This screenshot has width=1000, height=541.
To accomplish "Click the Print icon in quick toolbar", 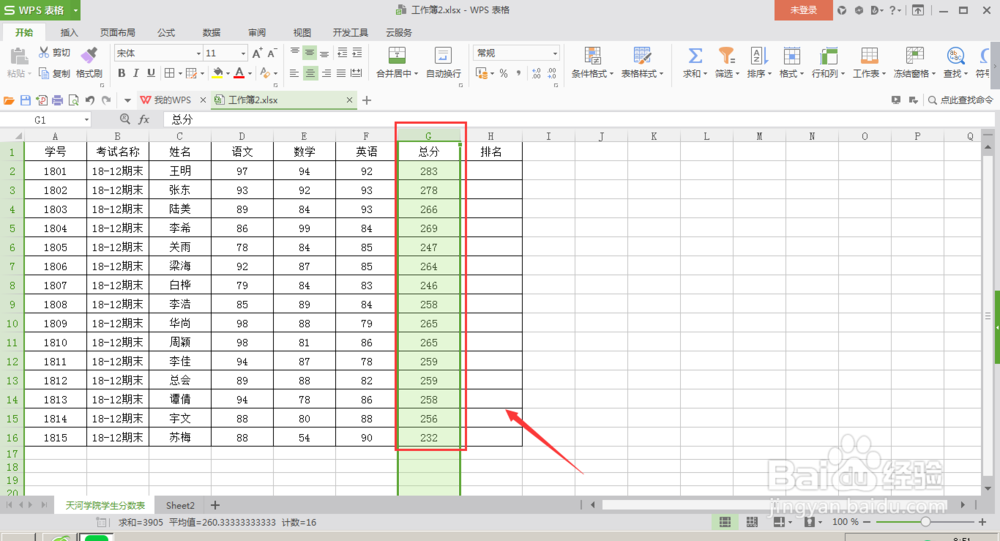I will point(57,100).
